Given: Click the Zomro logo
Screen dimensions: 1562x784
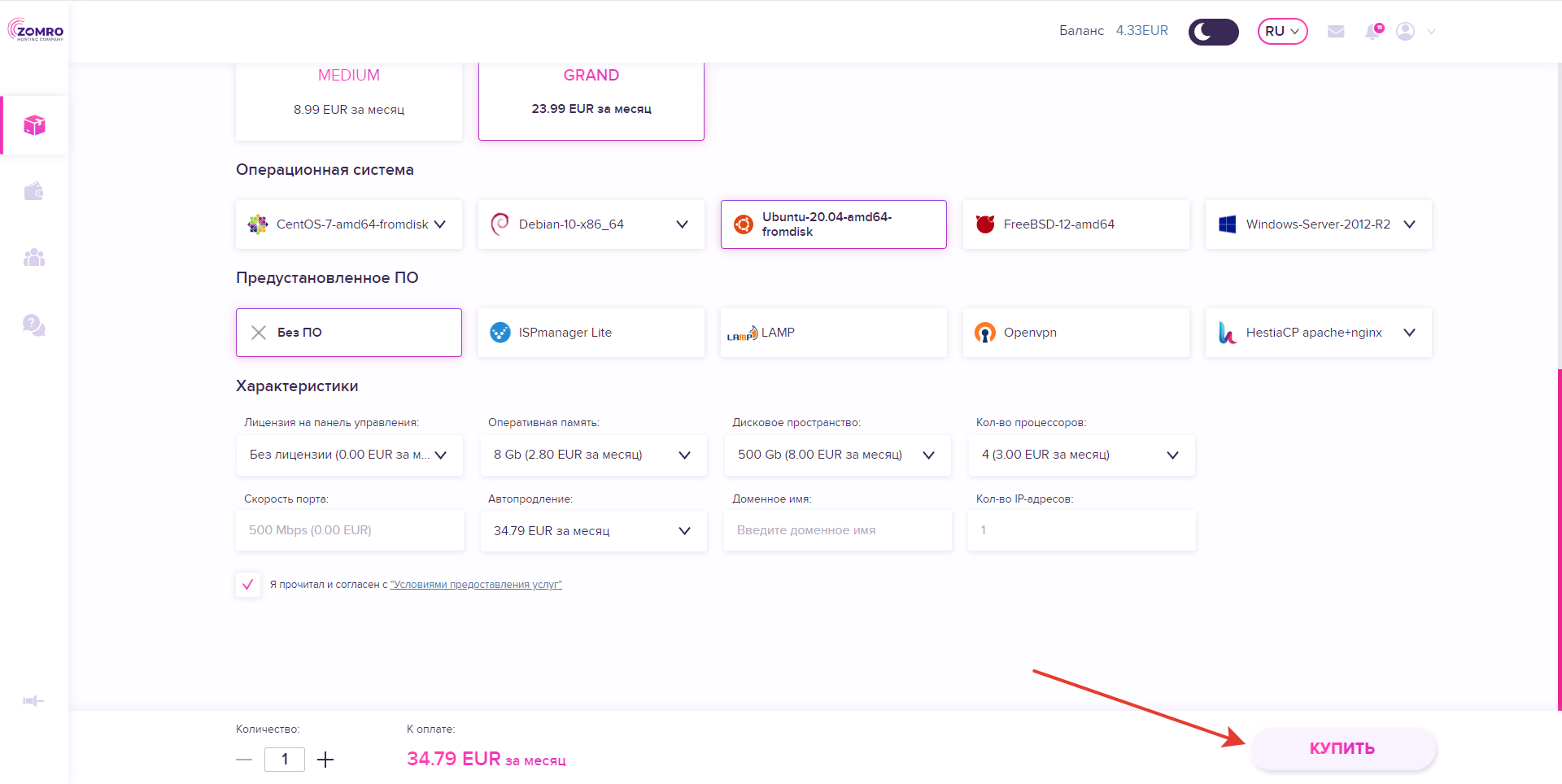Looking at the screenshot, I should click(36, 31).
